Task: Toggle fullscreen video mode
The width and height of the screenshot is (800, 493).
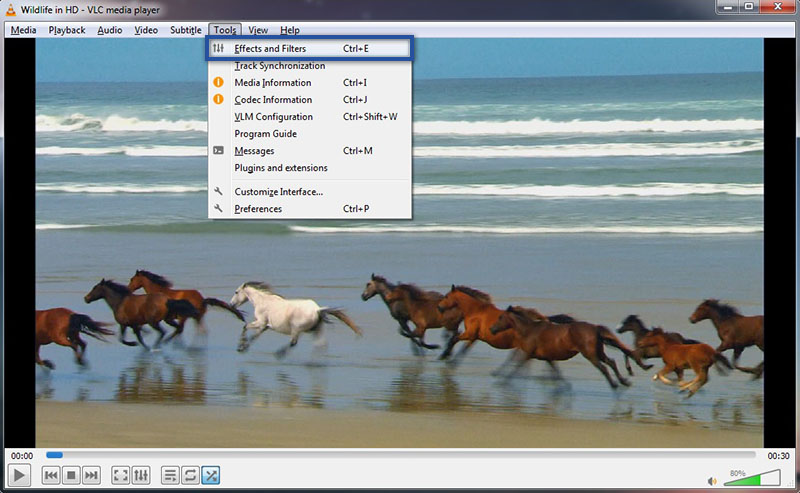Action: pos(121,475)
